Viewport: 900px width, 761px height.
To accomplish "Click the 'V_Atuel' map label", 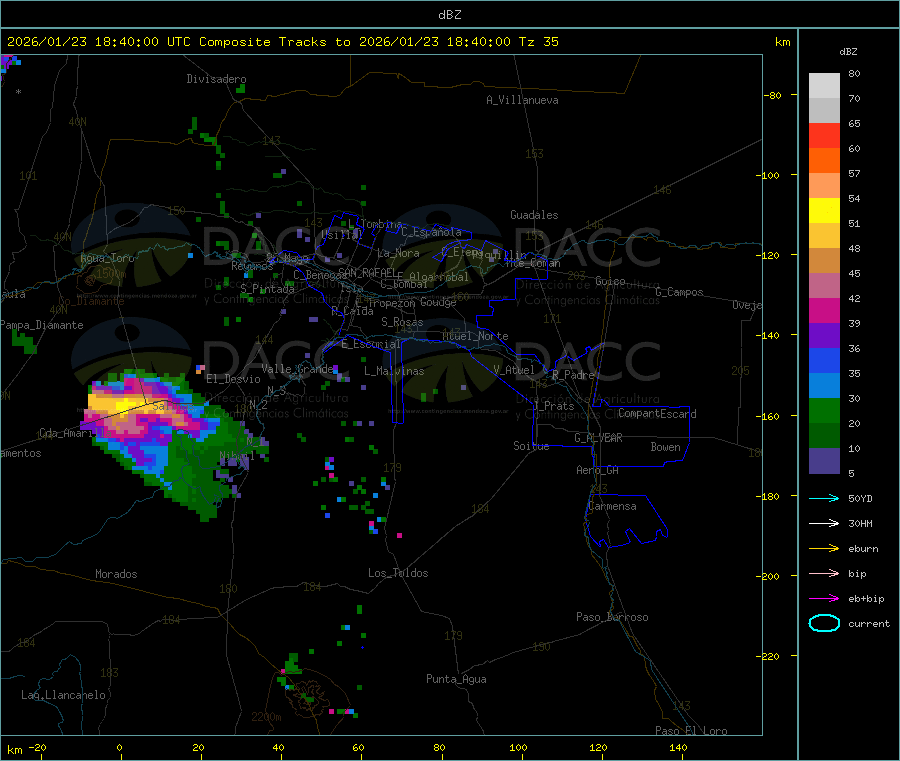I will click(514, 370).
